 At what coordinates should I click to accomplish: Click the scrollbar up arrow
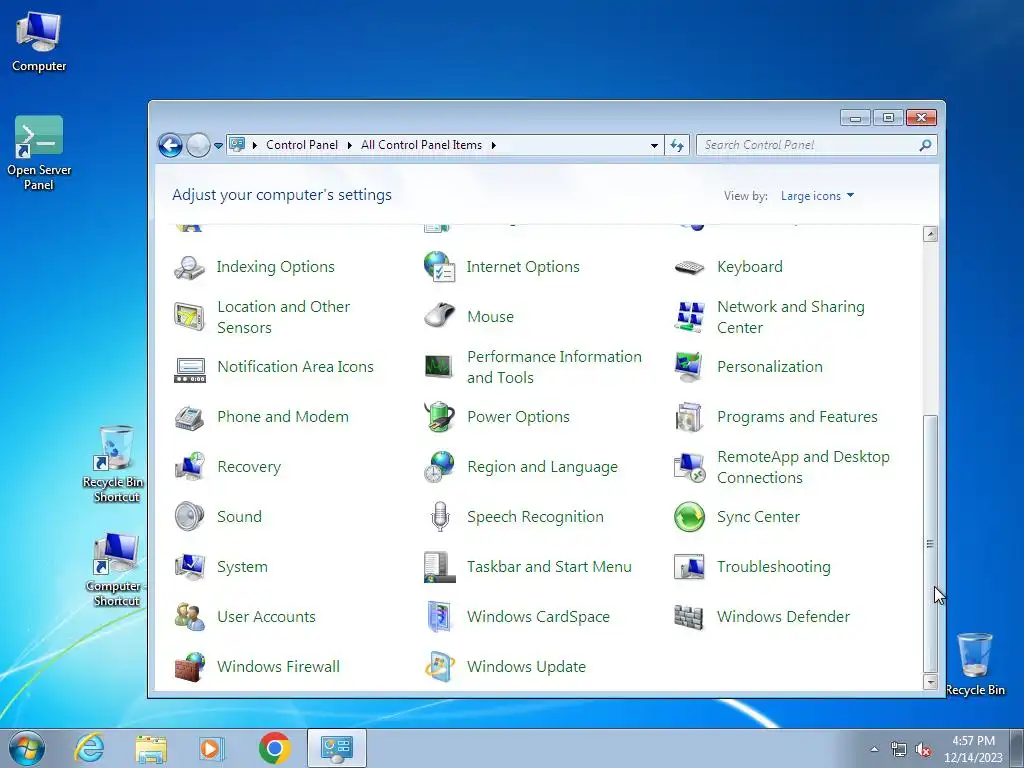pyautogui.click(x=931, y=234)
